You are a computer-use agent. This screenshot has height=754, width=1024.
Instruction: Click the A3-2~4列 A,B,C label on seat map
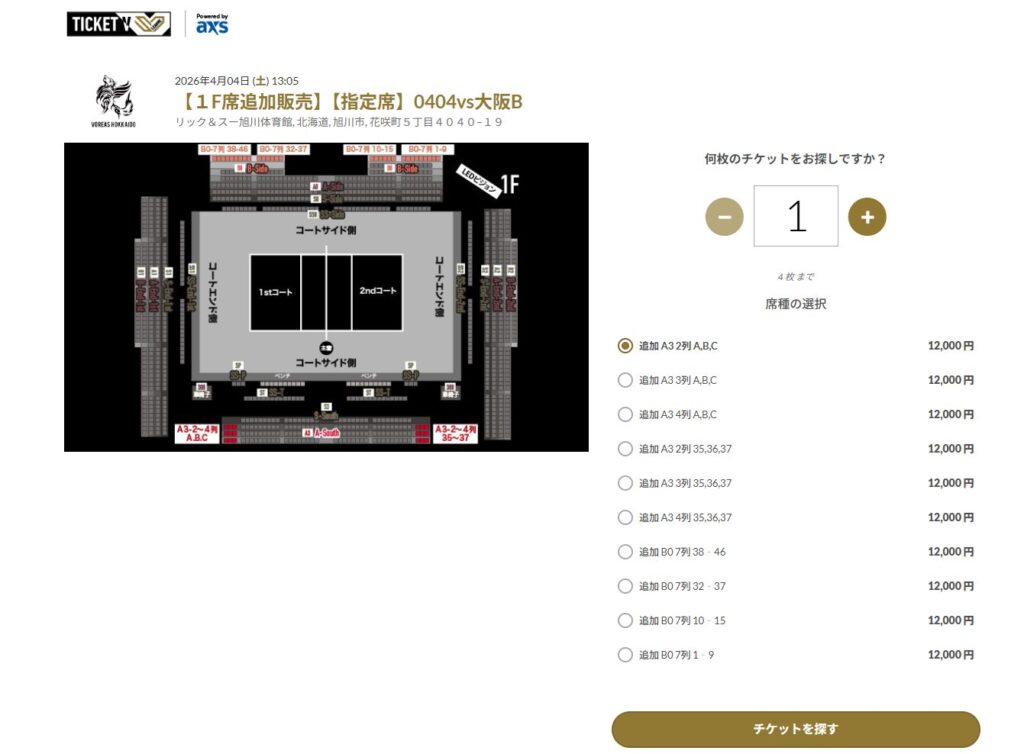[197, 433]
